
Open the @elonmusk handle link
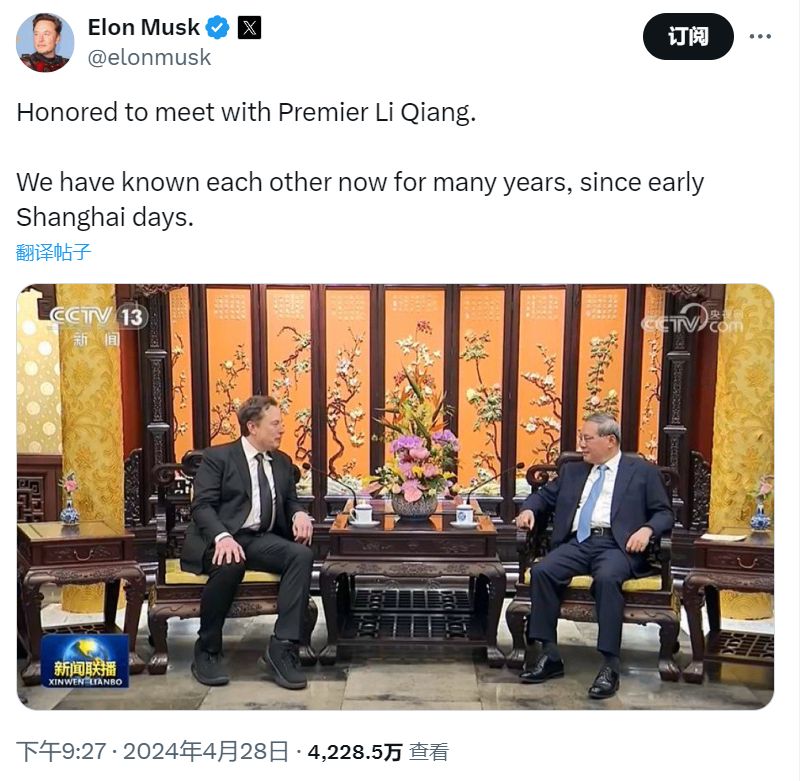[x=149, y=57]
